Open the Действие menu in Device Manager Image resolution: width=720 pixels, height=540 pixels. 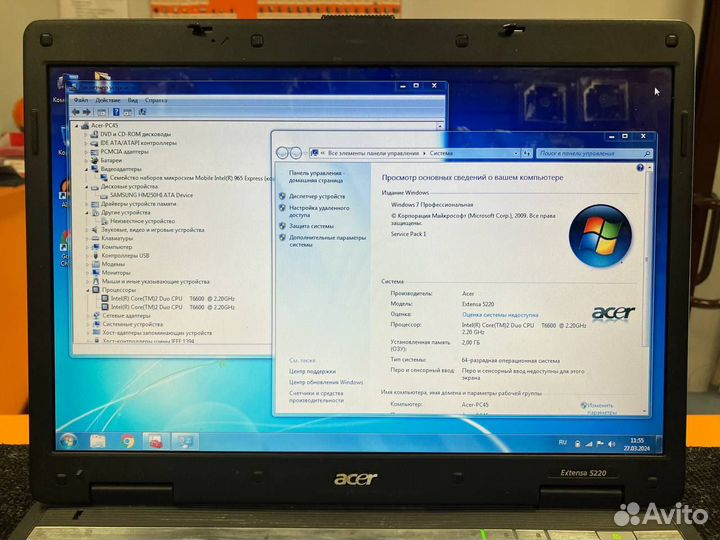pyautogui.click(x=108, y=100)
